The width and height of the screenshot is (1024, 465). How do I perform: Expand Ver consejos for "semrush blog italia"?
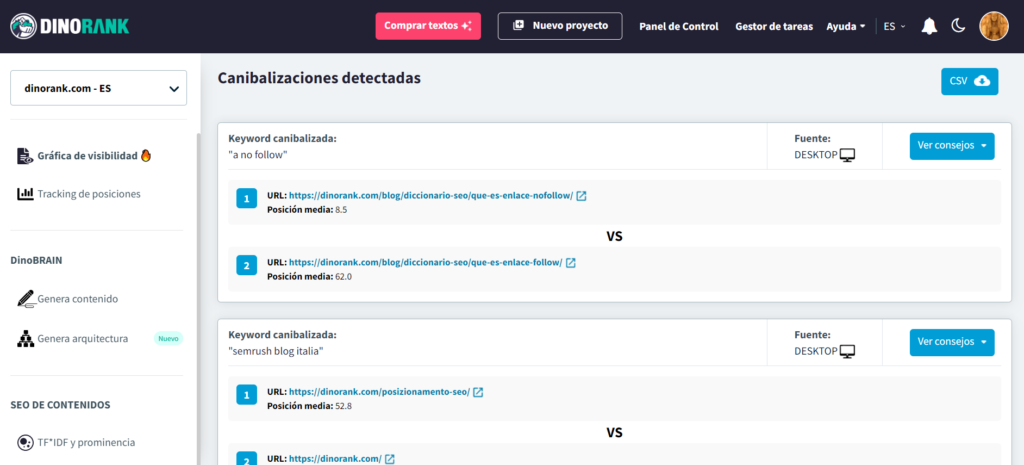952,342
